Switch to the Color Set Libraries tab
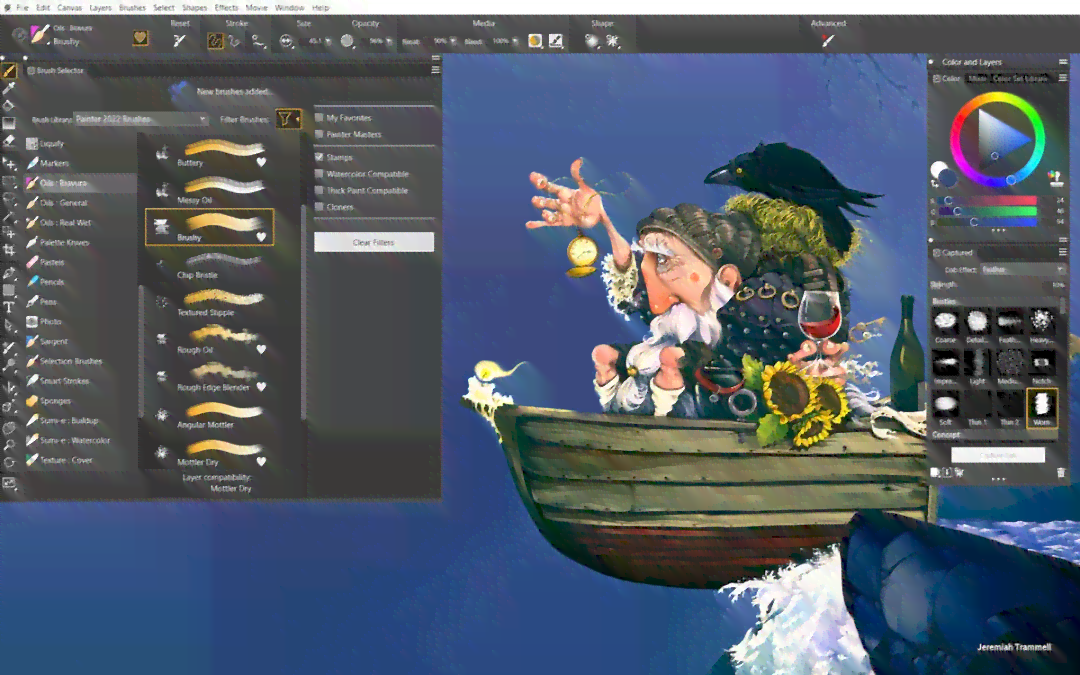 click(1021, 79)
